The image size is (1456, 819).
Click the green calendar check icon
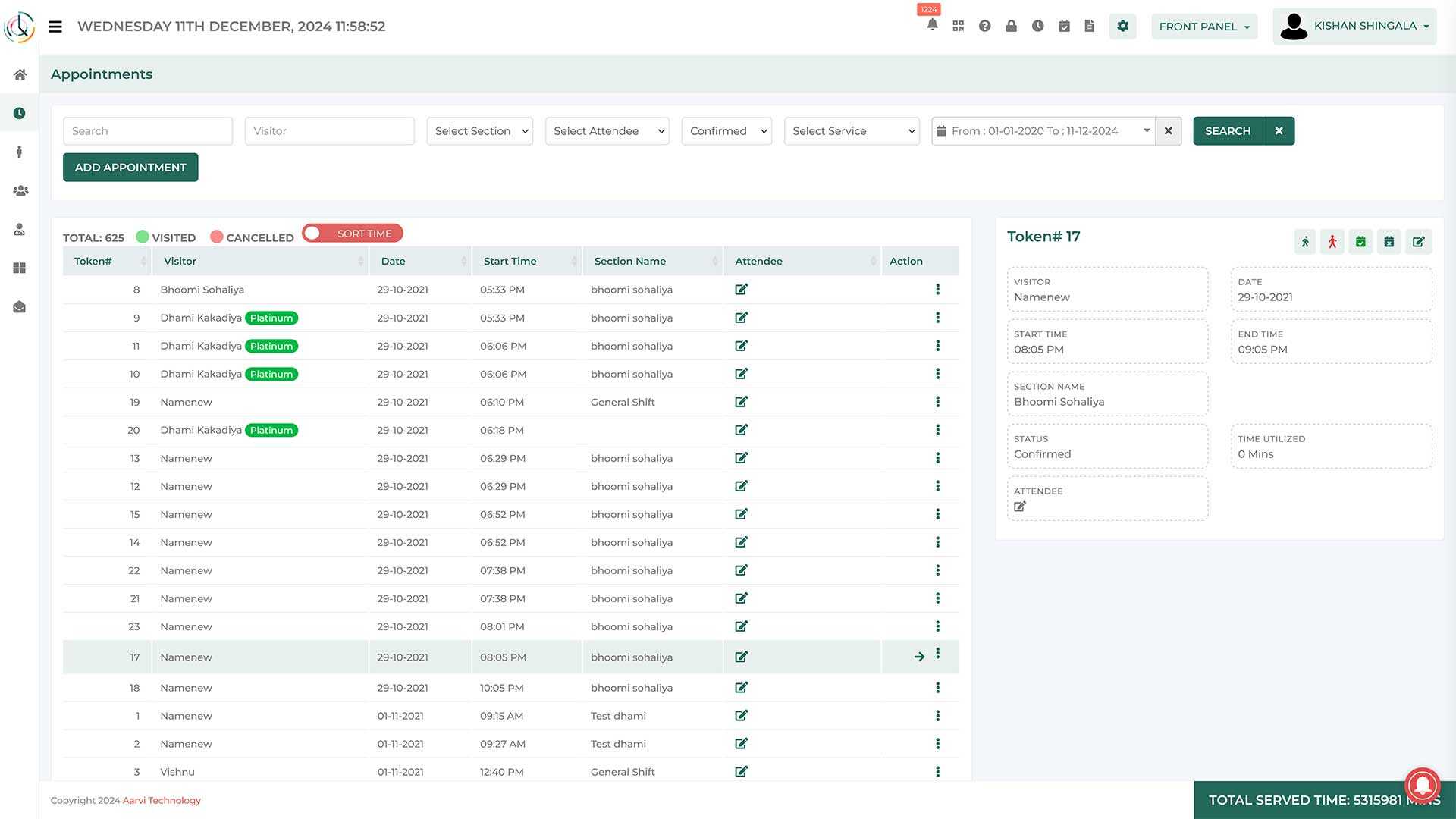pyautogui.click(x=1360, y=242)
